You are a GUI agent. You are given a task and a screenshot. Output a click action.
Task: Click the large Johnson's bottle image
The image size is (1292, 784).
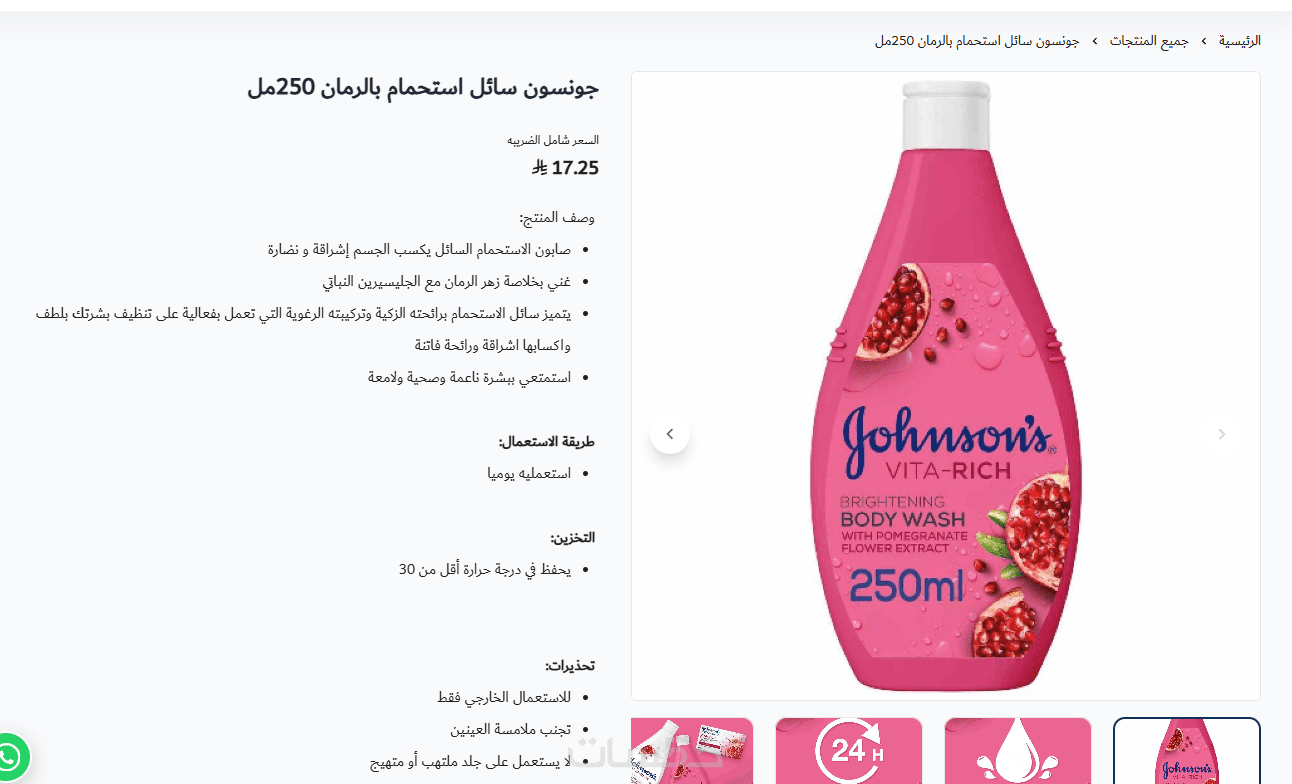coord(946,386)
